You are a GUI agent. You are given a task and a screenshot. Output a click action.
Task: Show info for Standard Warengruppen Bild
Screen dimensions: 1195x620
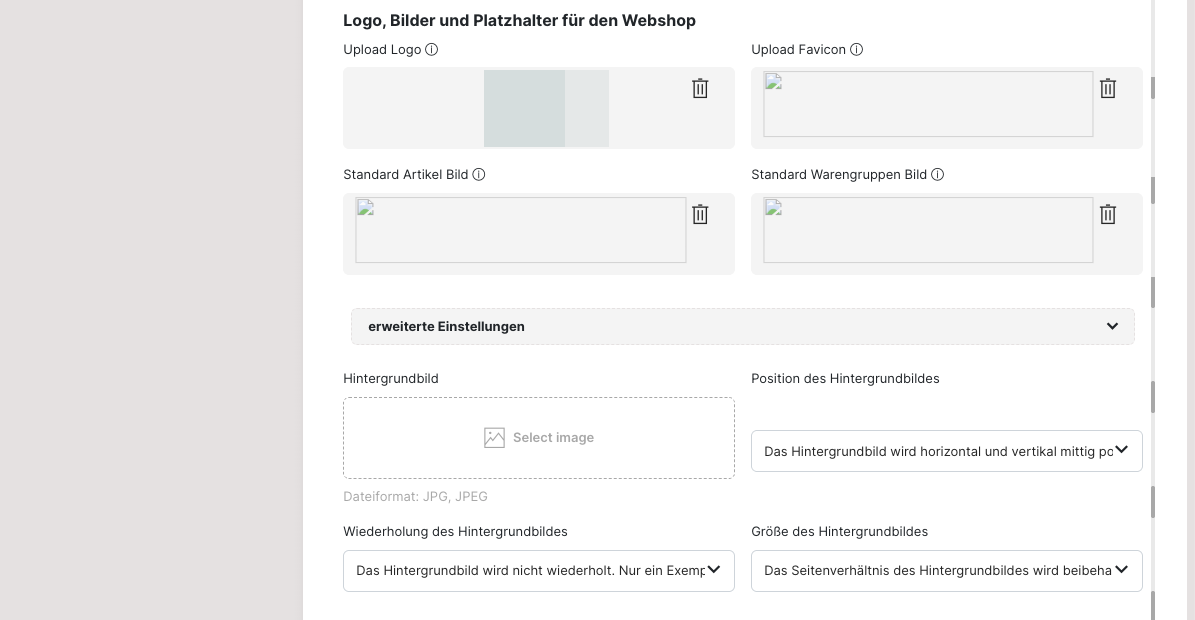click(937, 175)
